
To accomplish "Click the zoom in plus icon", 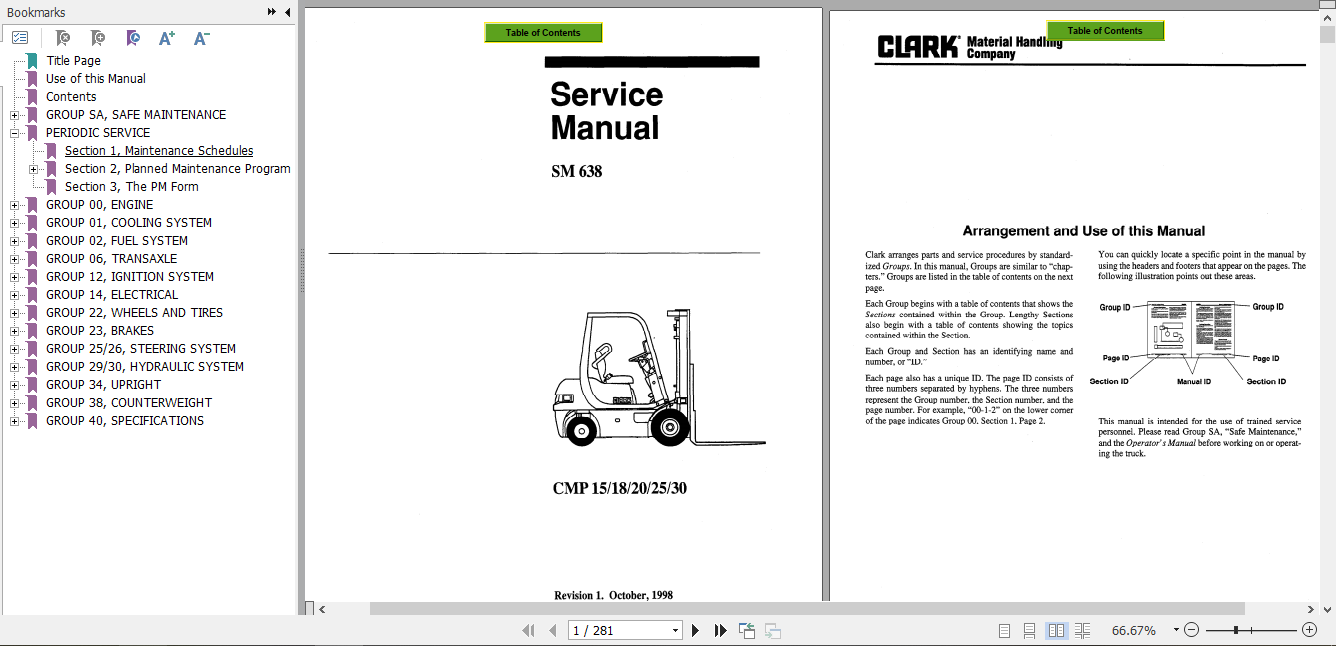I will click(x=1309, y=630).
